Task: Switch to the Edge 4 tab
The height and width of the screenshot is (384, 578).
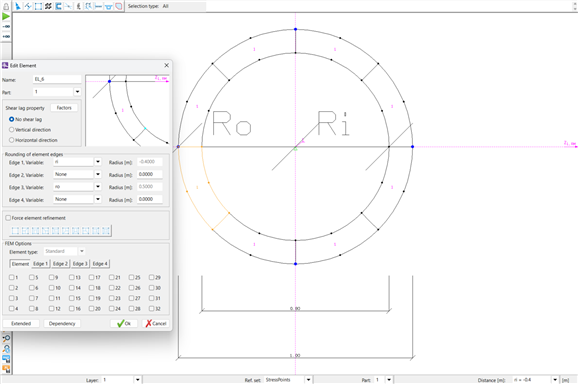Action: point(100,264)
